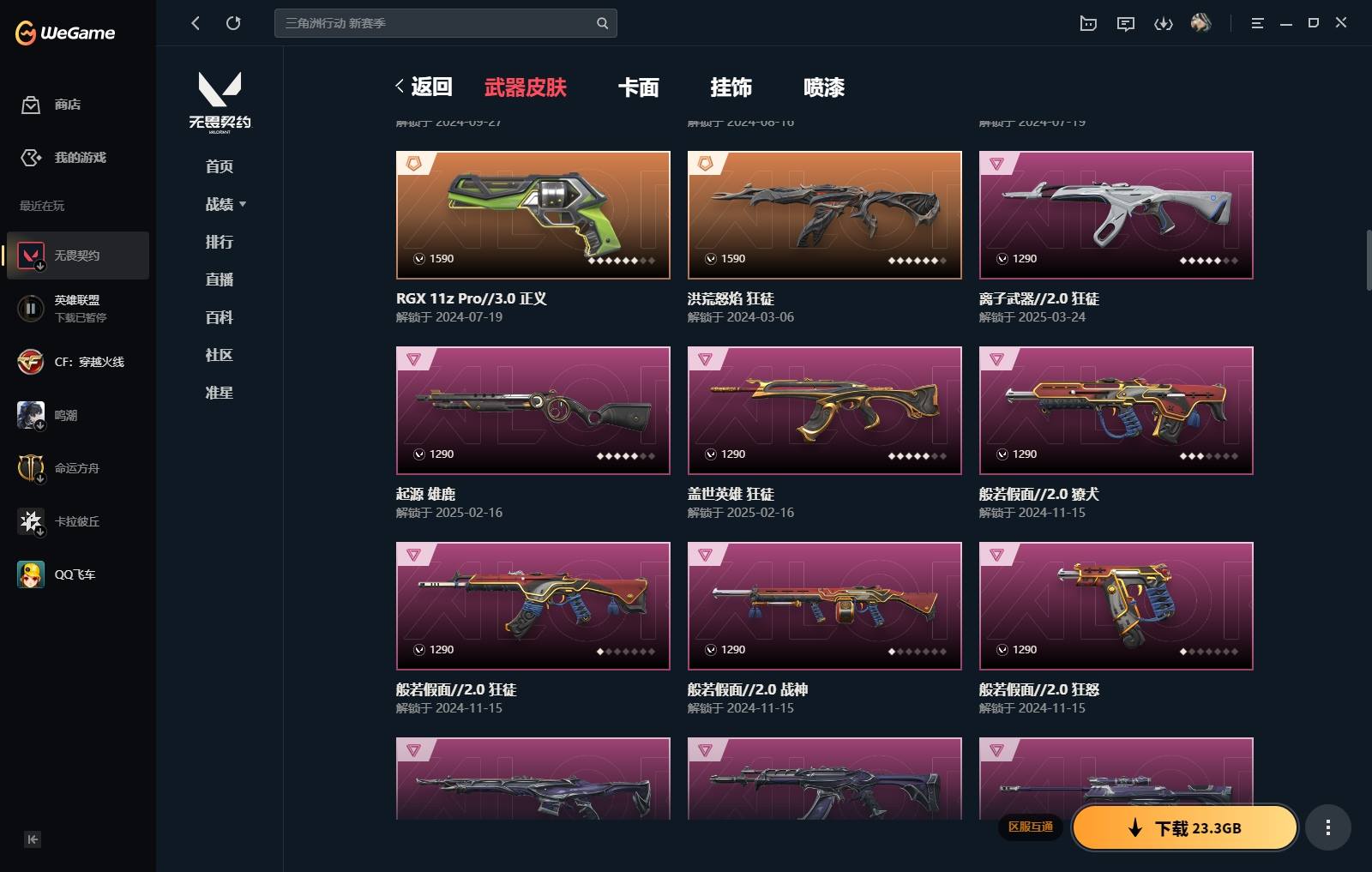1372x872 pixels.
Task: Click the 下载 23.3GB download button
Action: 1185,827
